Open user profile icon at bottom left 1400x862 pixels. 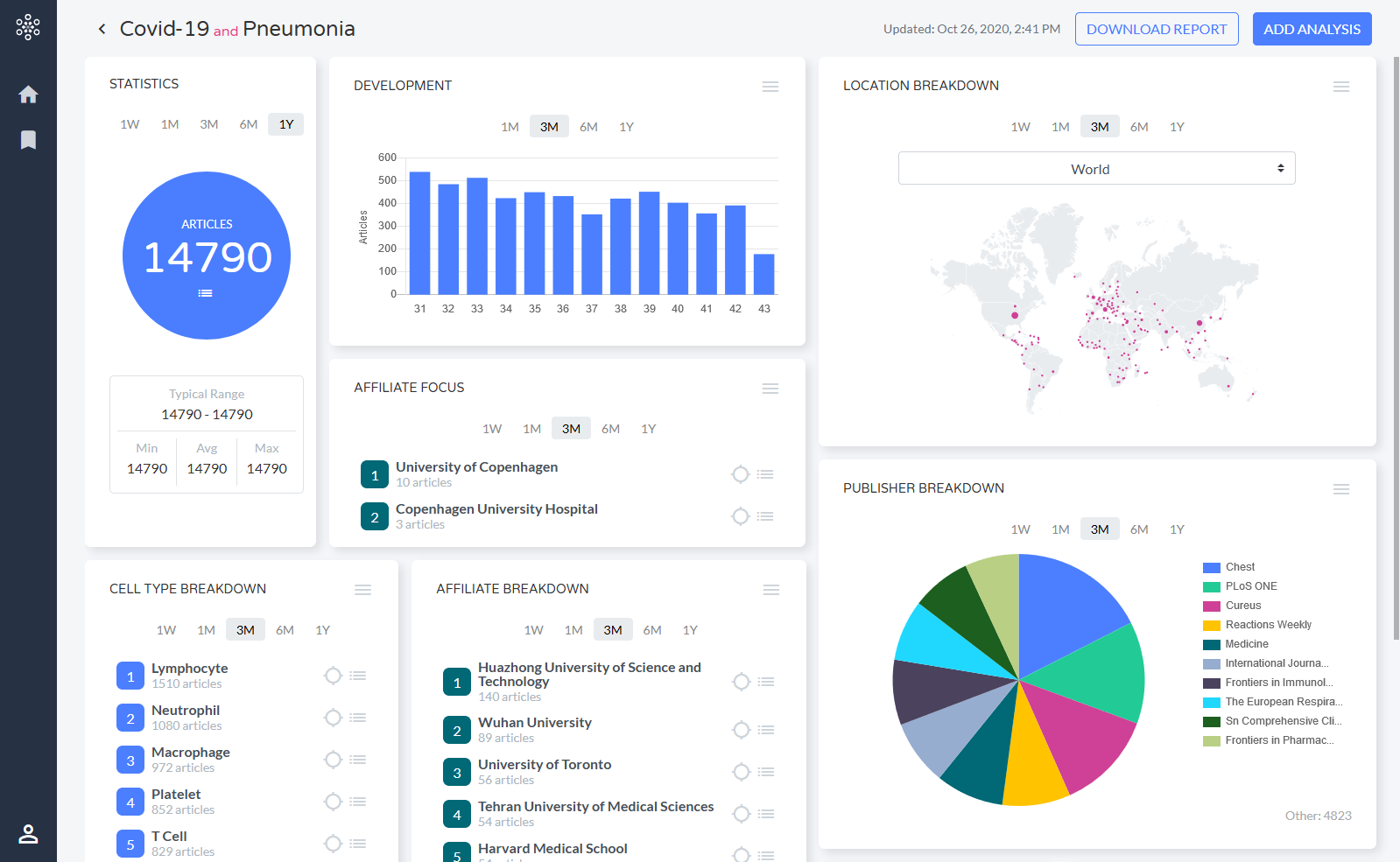tap(28, 834)
